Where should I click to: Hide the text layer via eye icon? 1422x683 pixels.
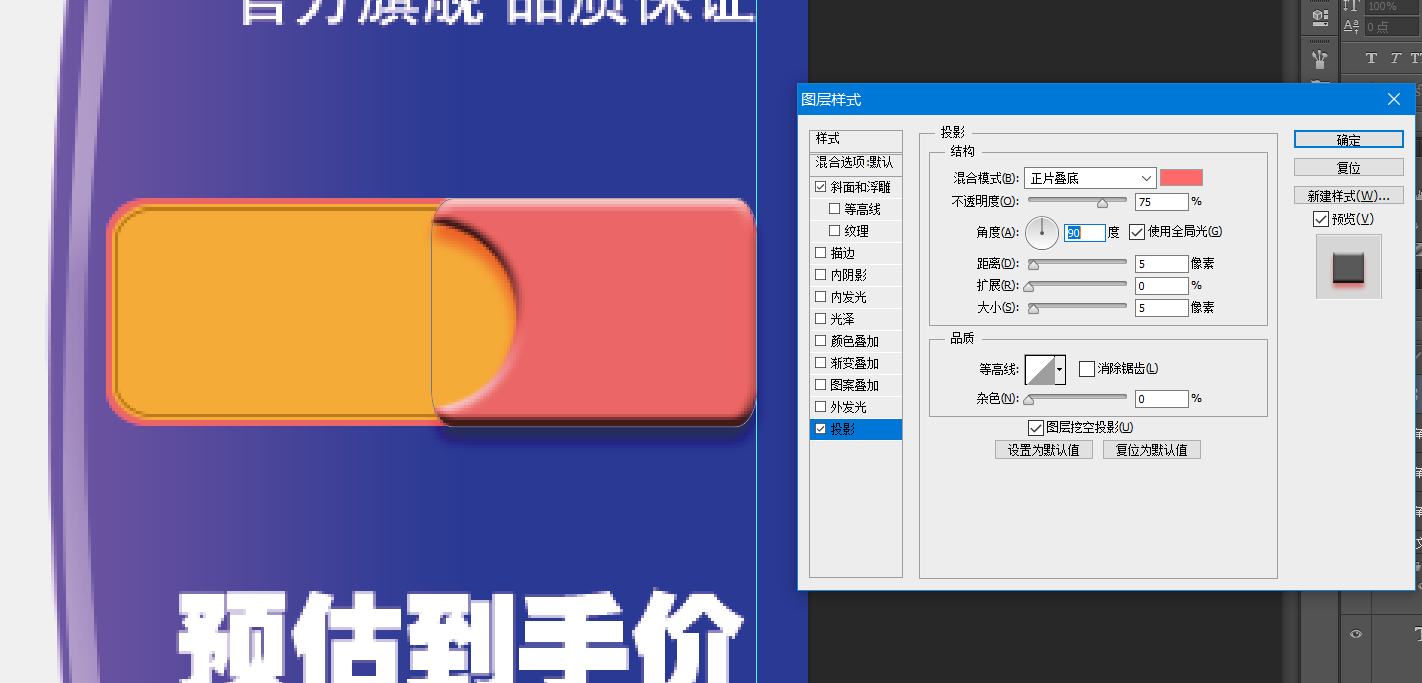(x=1357, y=633)
